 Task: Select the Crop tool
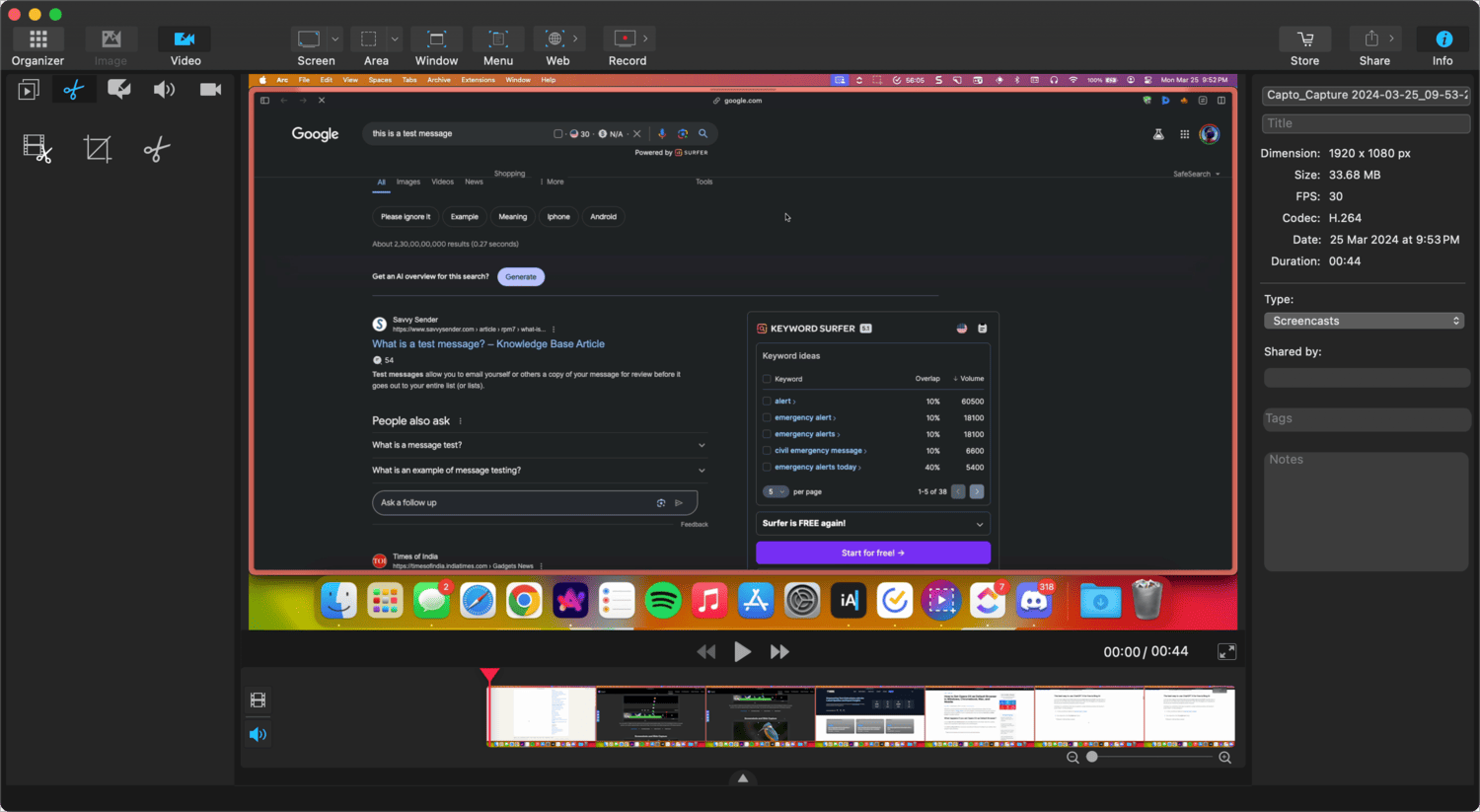tap(97, 149)
